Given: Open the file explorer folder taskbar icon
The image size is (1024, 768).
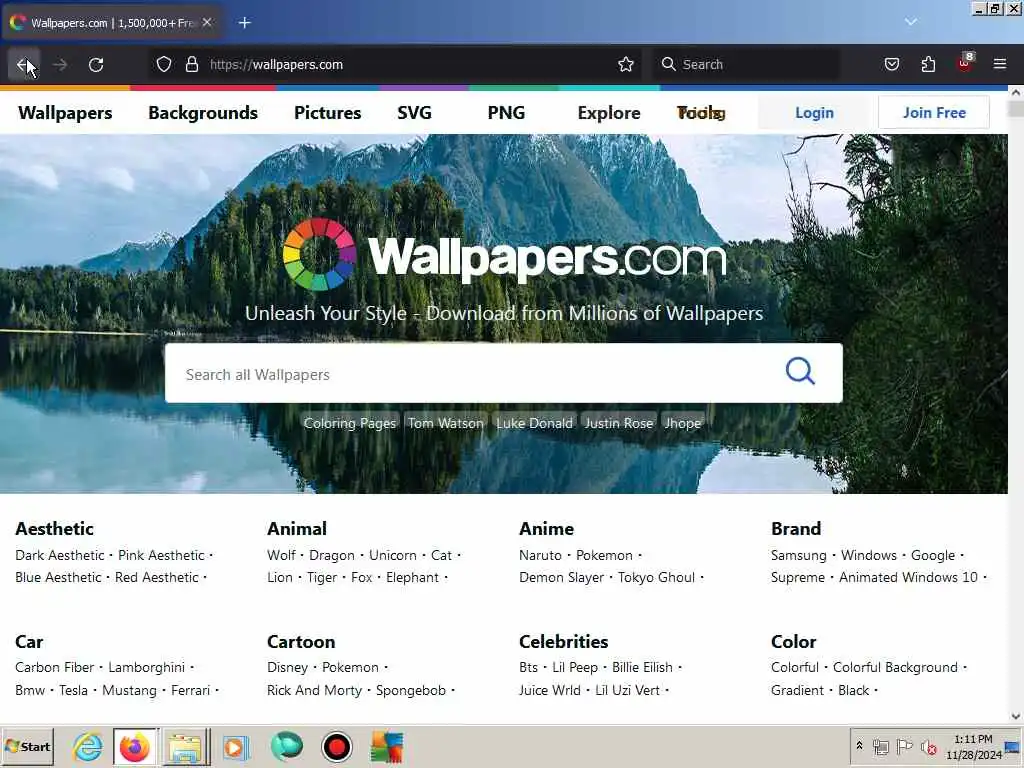Looking at the screenshot, I should (x=185, y=746).
